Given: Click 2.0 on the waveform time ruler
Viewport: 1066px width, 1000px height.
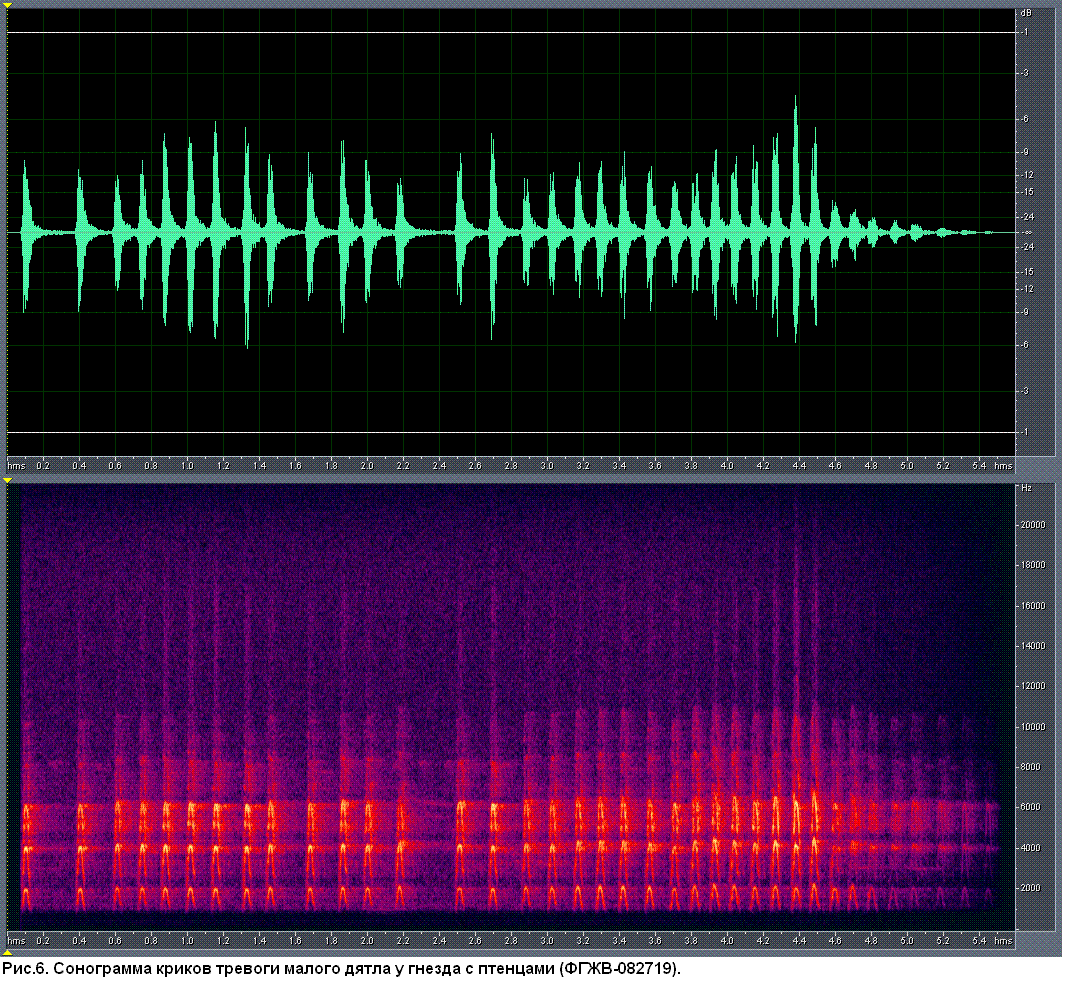Looking at the screenshot, I should (367, 466).
